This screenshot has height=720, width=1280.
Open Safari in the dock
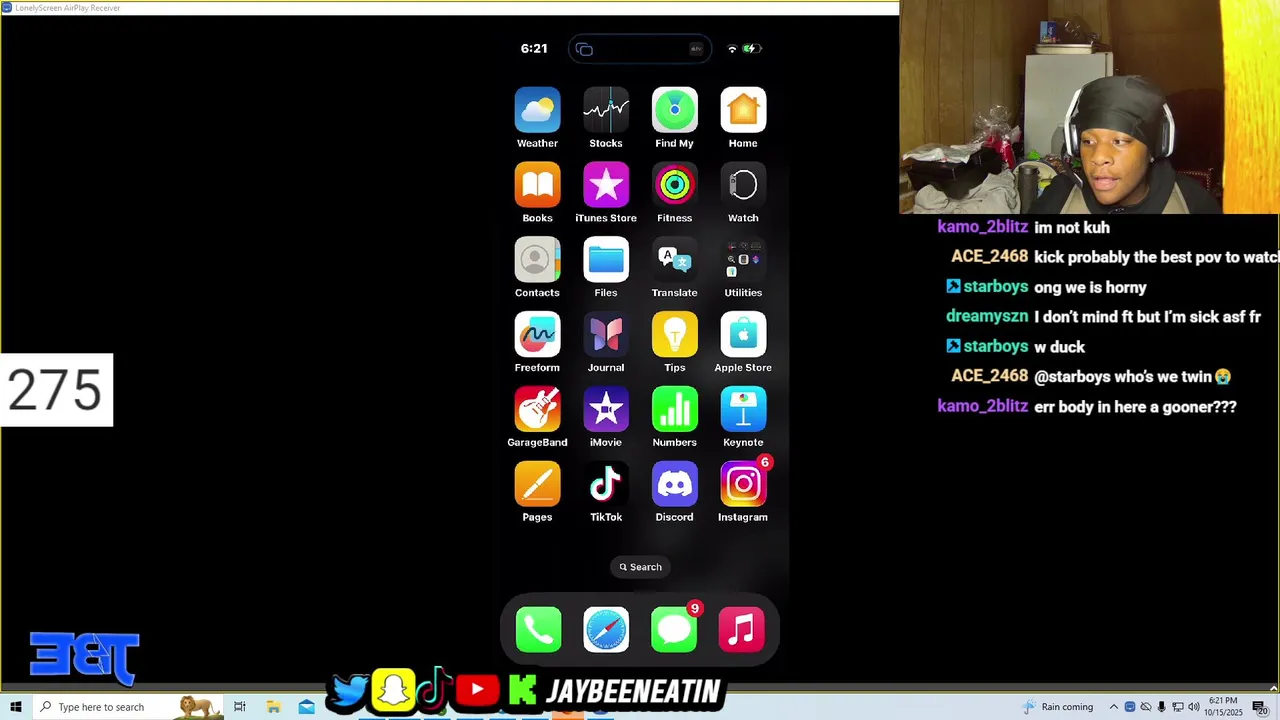coord(606,630)
